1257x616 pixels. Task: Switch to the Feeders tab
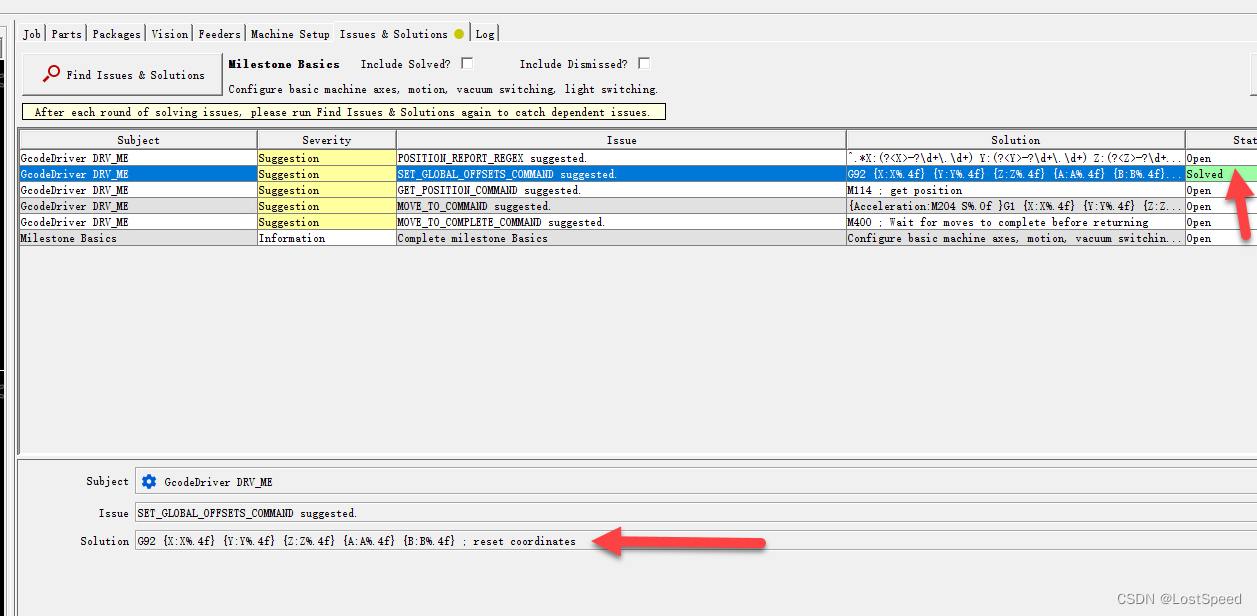pyautogui.click(x=219, y=33)
